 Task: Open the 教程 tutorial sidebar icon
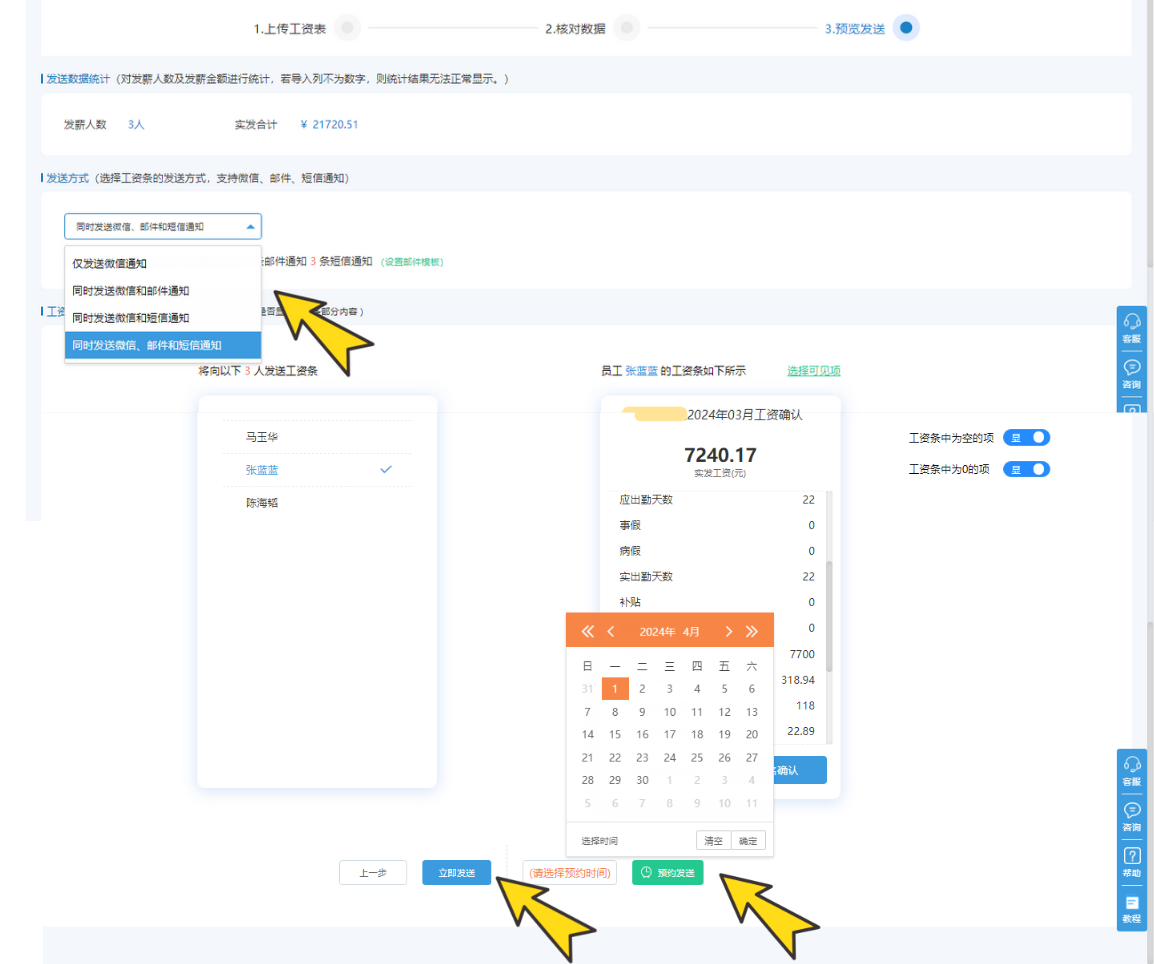coord(1132,908)
